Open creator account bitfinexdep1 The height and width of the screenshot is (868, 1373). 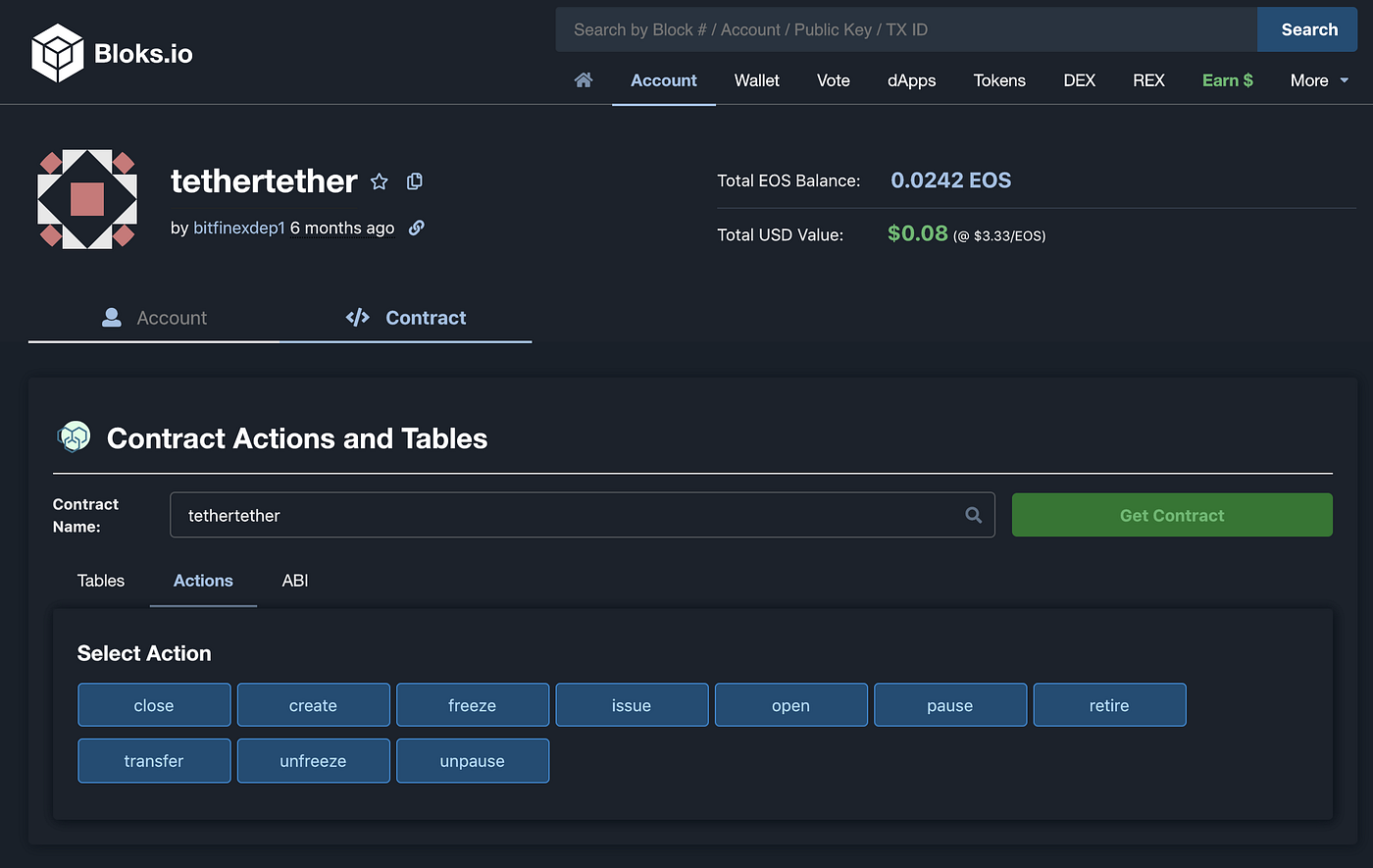tap(239, 228)
